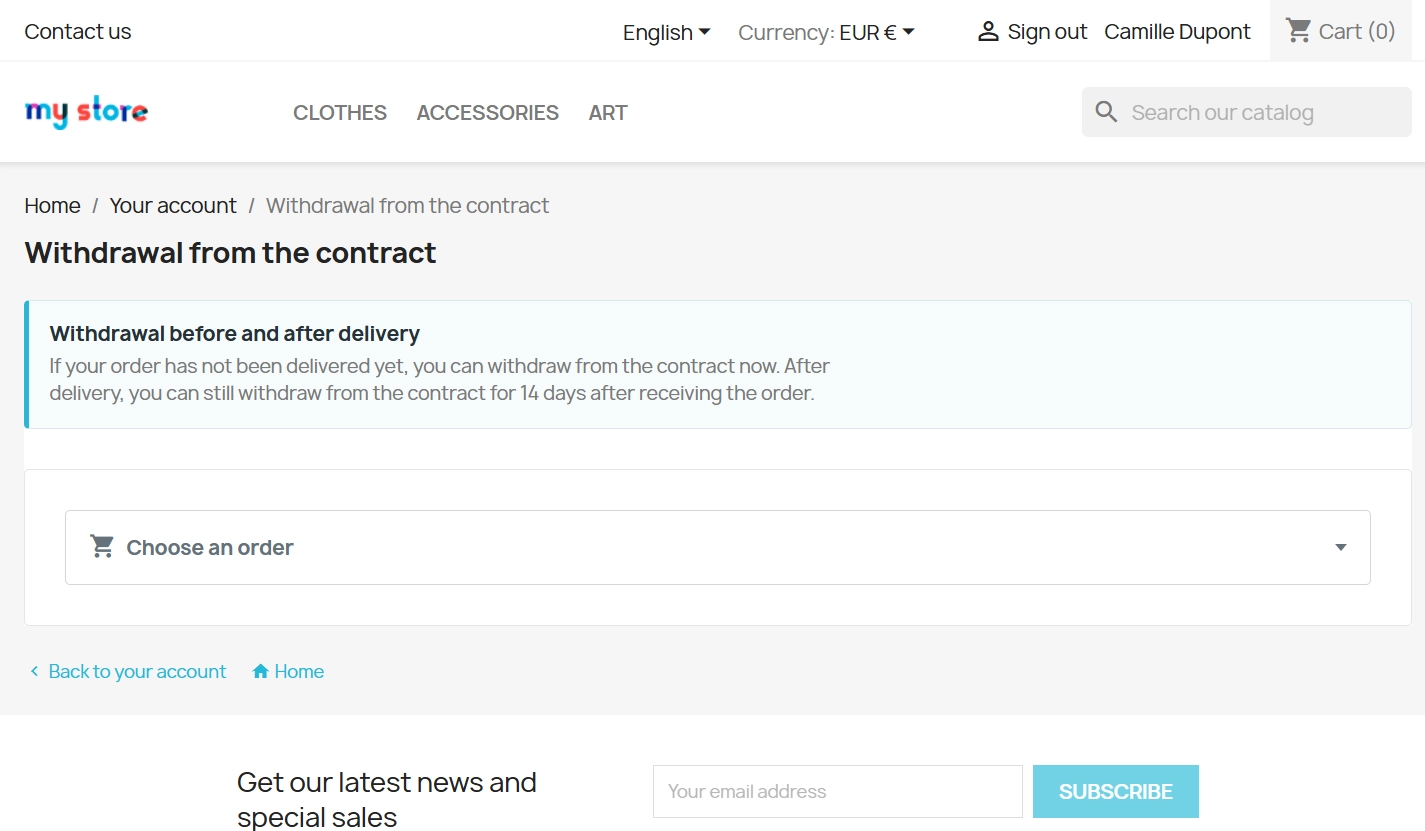Open the Currency EUR € dropdown
Screen dimensions: 1425x831
coord(827,32)
